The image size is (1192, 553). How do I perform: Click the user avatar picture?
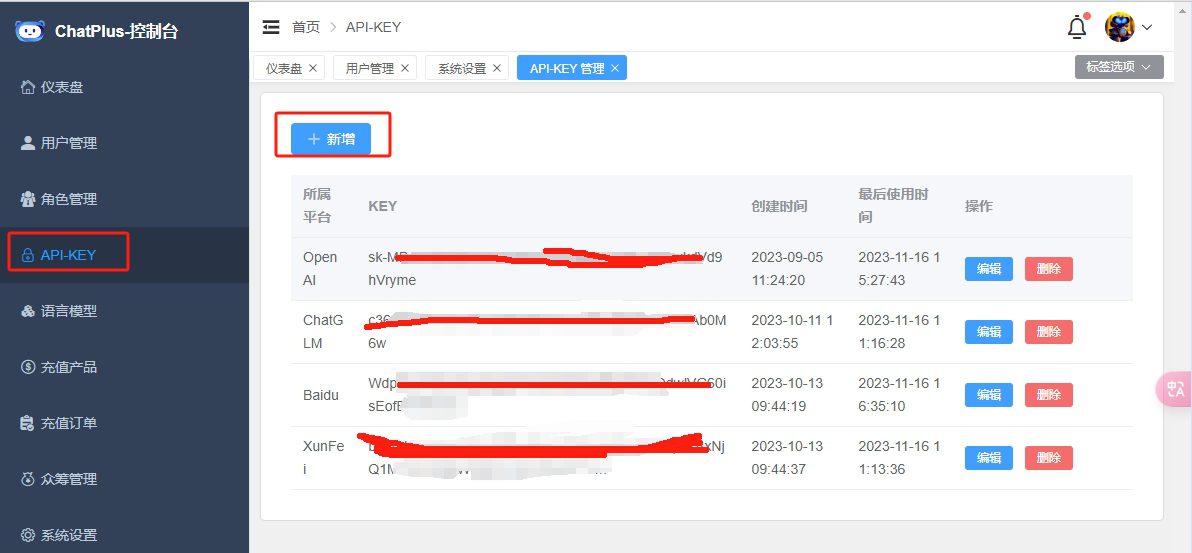click(1119, 27)
